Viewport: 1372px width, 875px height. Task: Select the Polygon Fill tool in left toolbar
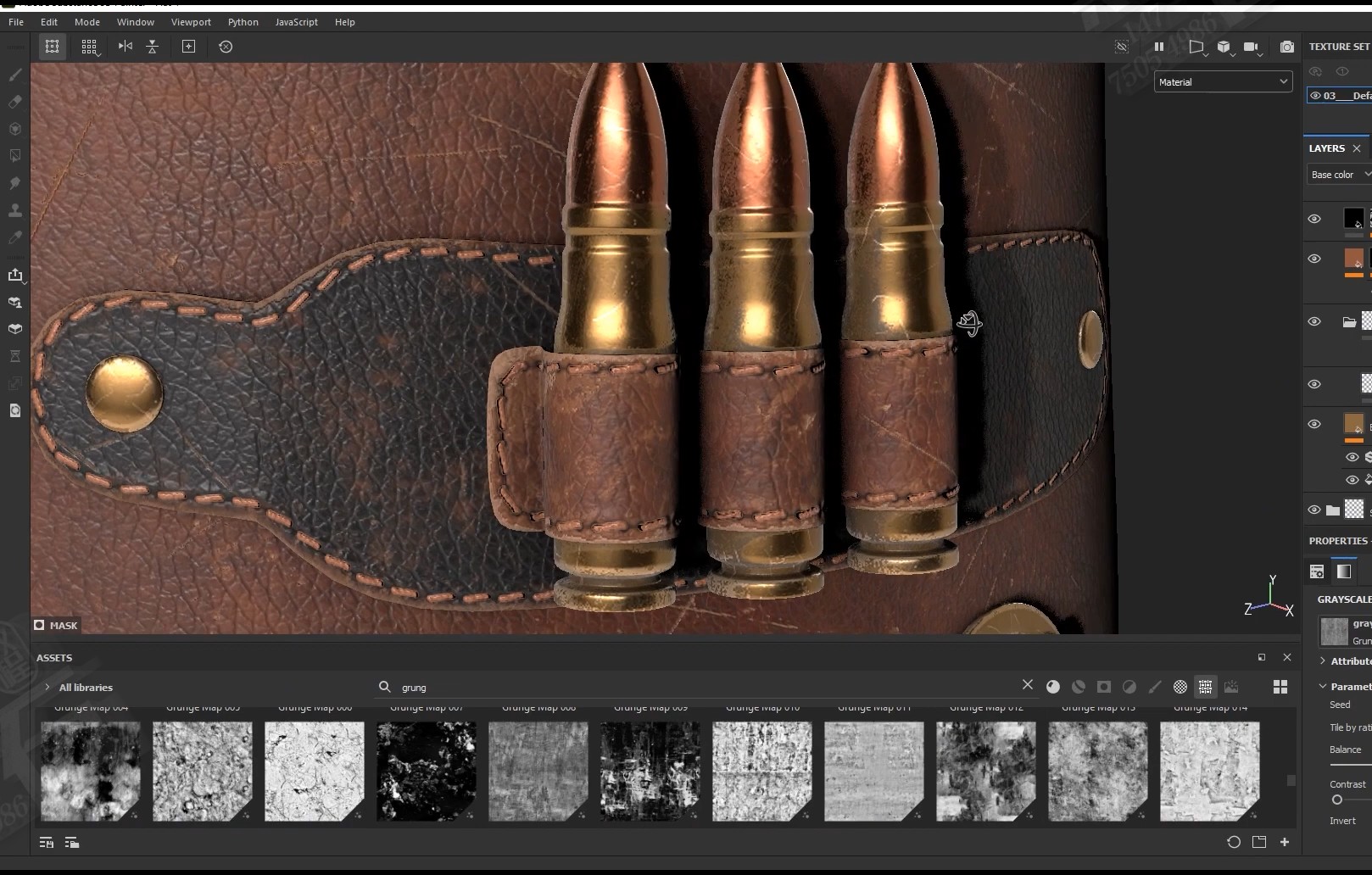pyautogui.click(x=14, y=156)
